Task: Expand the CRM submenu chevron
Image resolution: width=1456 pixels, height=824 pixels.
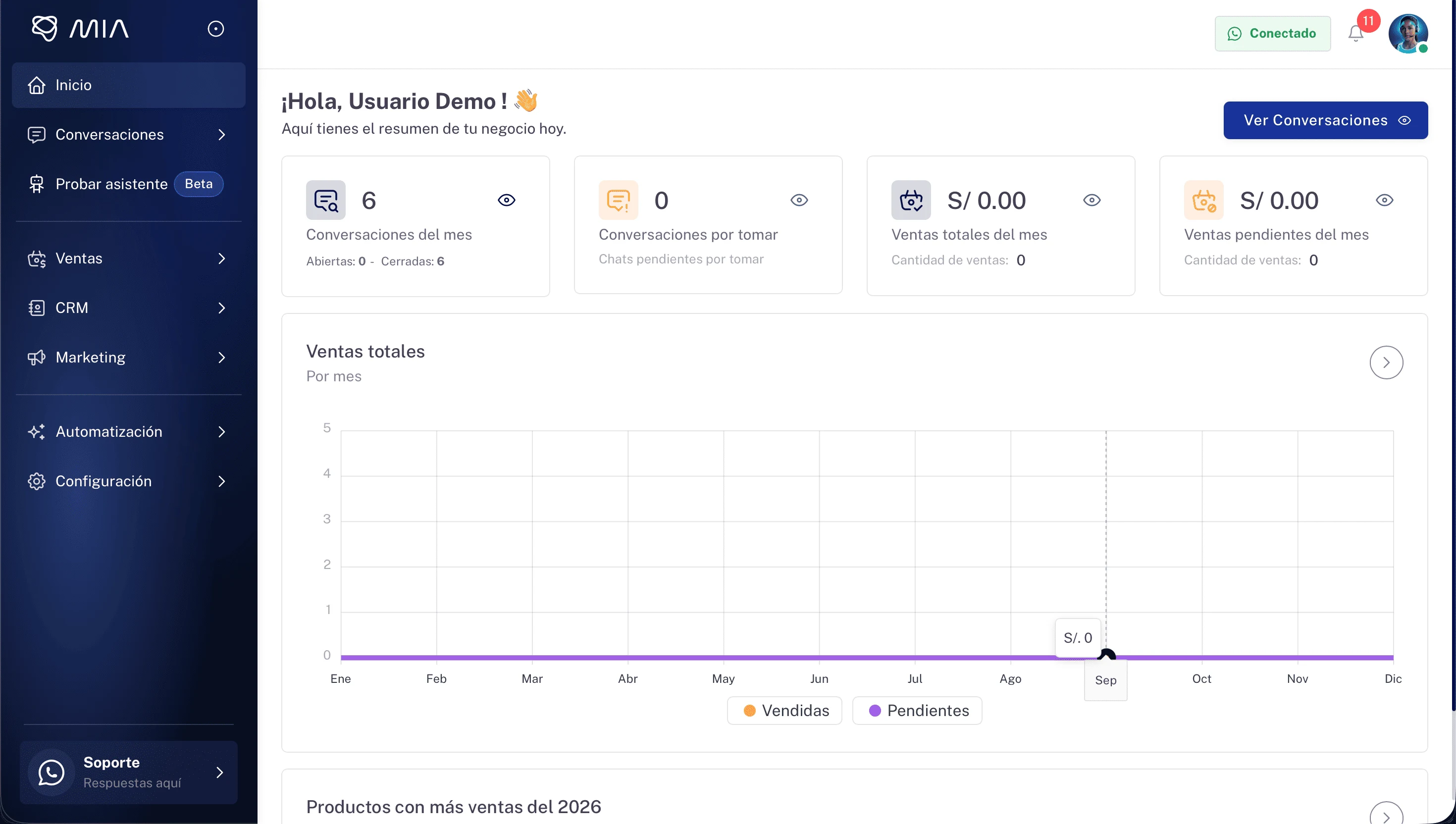Action: (x=222, y=308)
